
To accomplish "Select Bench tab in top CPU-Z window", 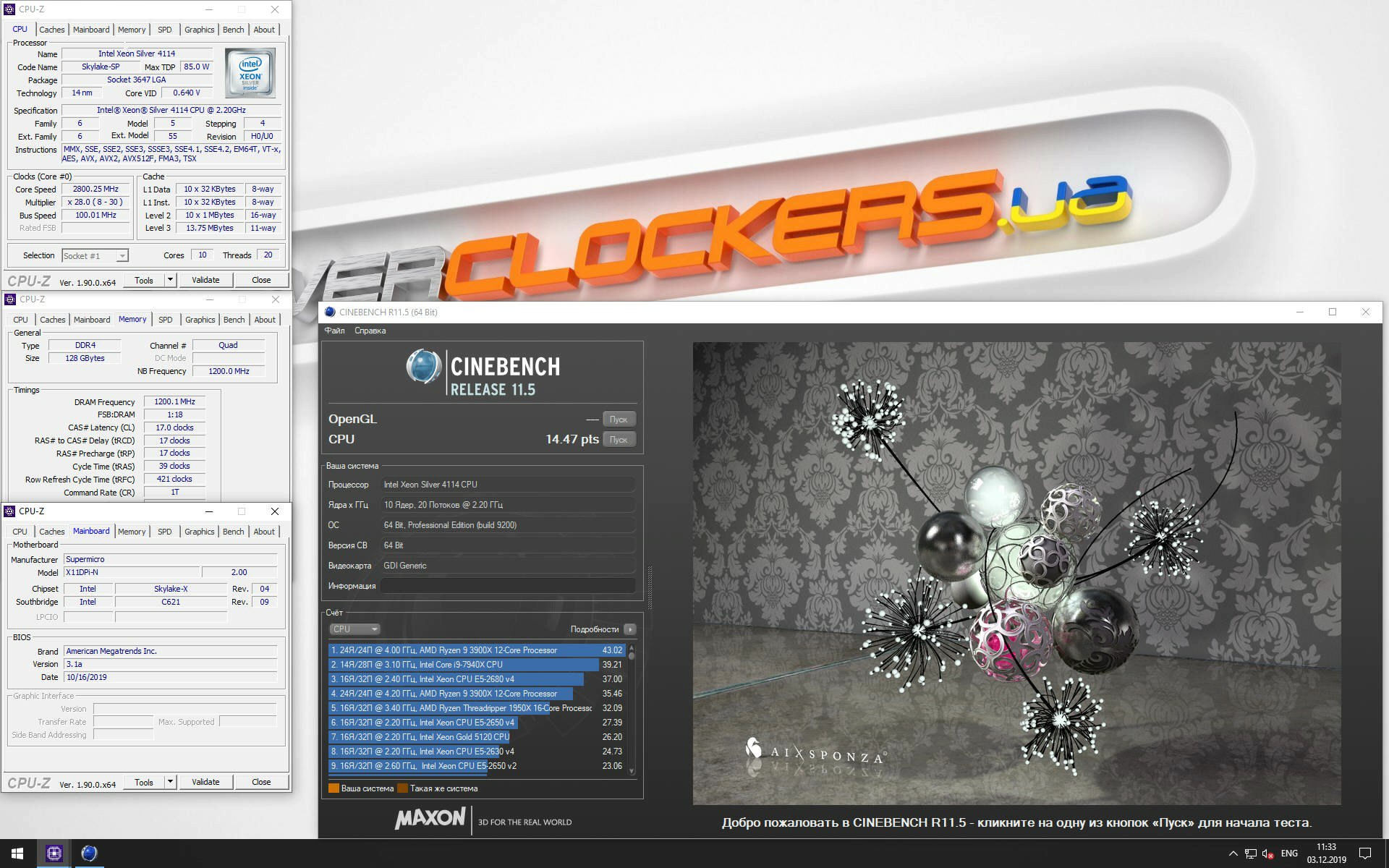I will click(x=233, y=30).
